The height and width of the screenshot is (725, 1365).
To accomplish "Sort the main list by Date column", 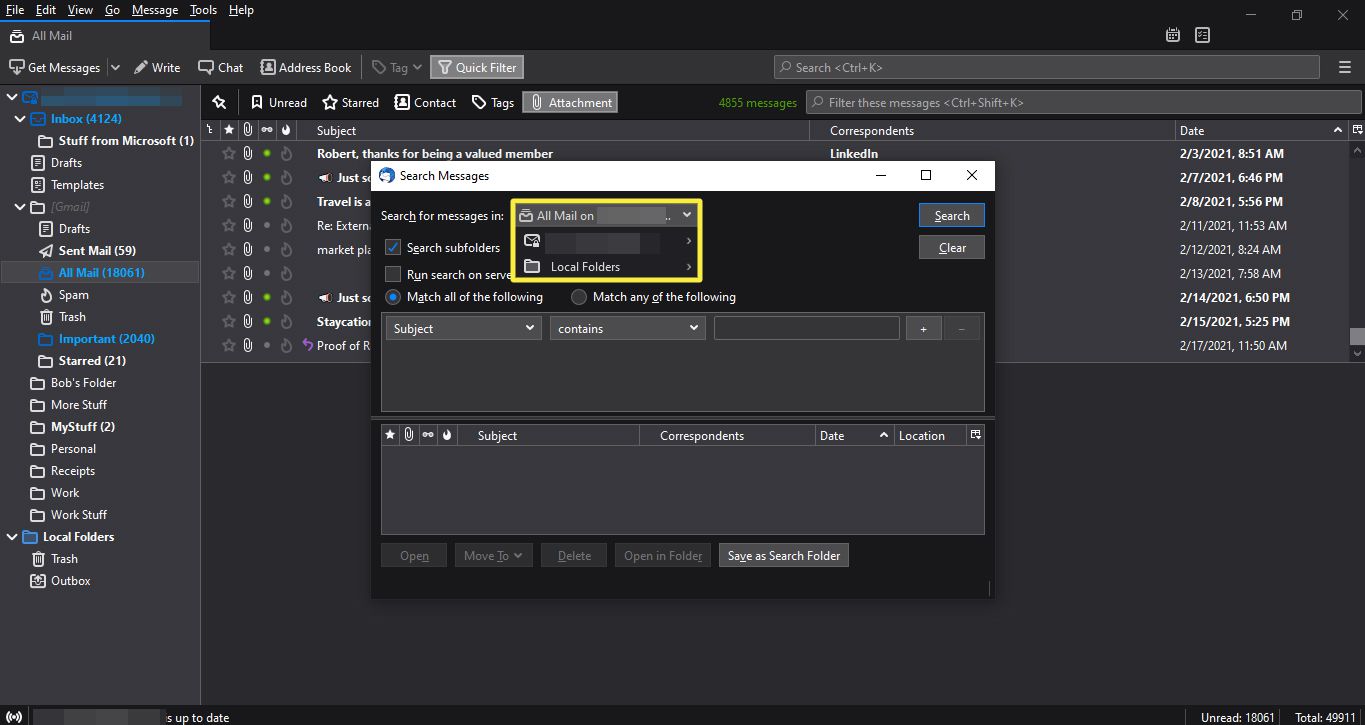I will (x=1262, y=130).
